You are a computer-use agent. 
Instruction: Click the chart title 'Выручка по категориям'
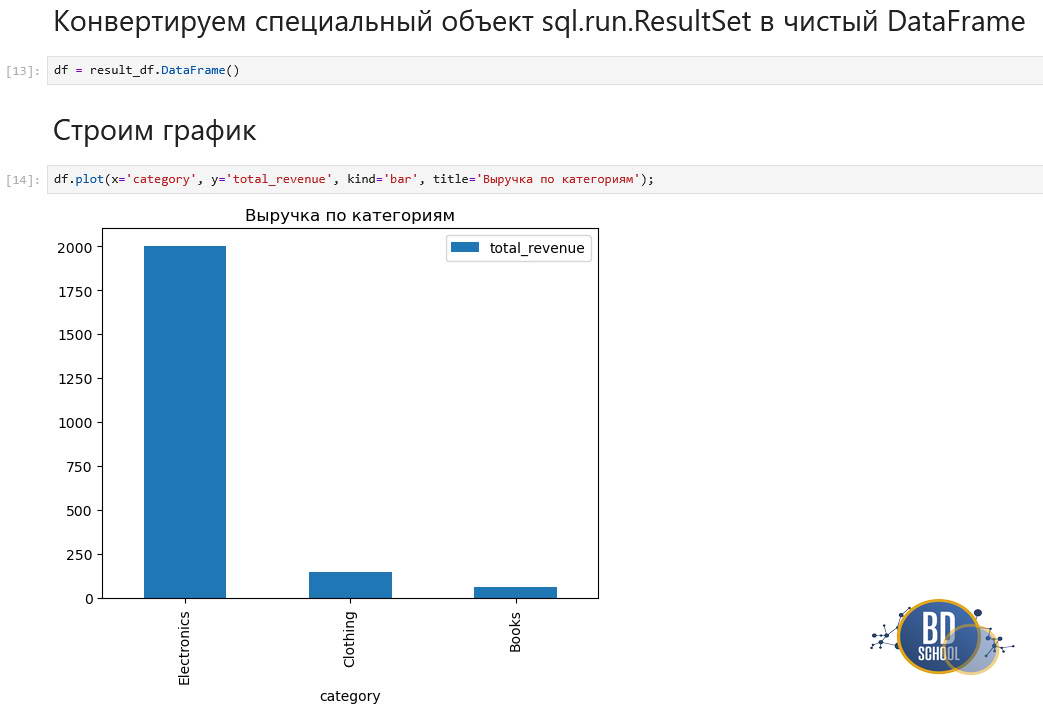click(349, 214)
